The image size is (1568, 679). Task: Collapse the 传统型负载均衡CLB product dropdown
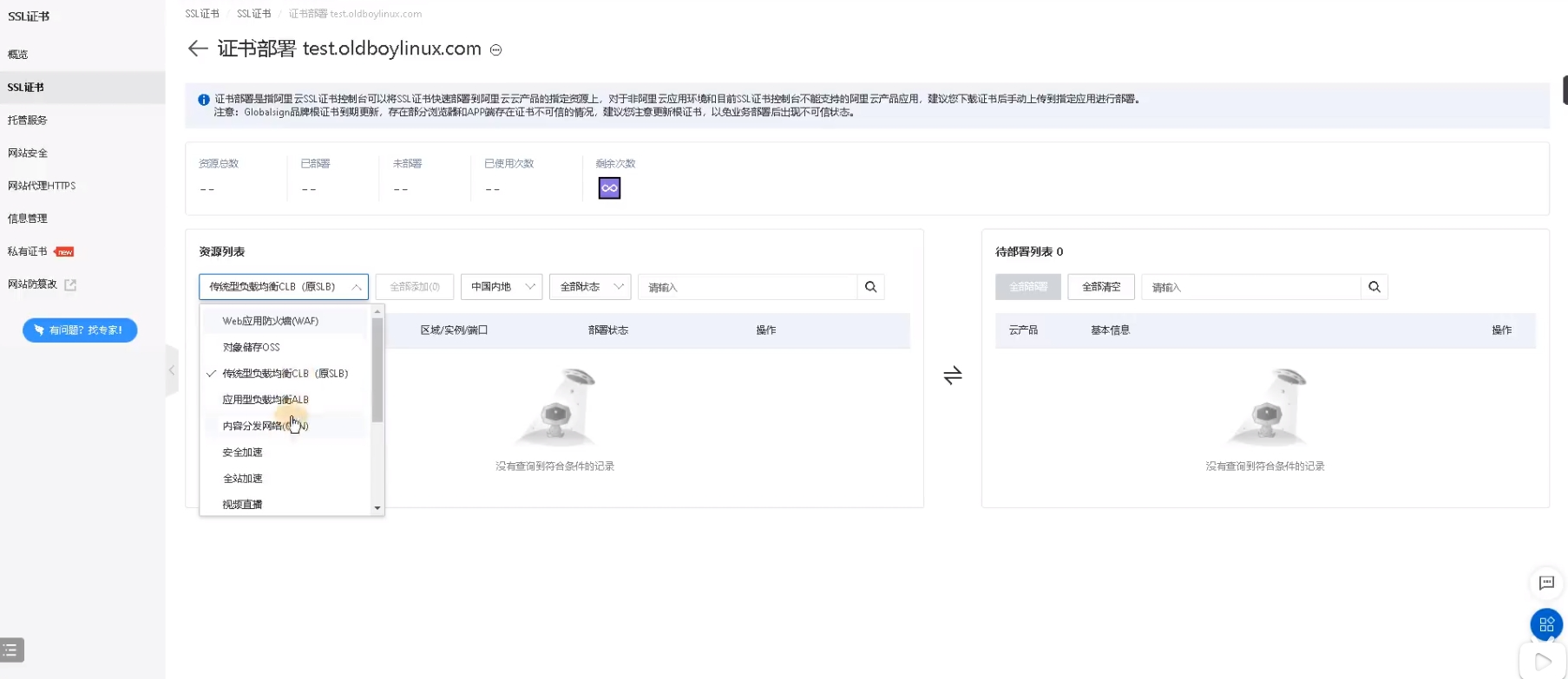pyautogui.click(x=284, y=287)
